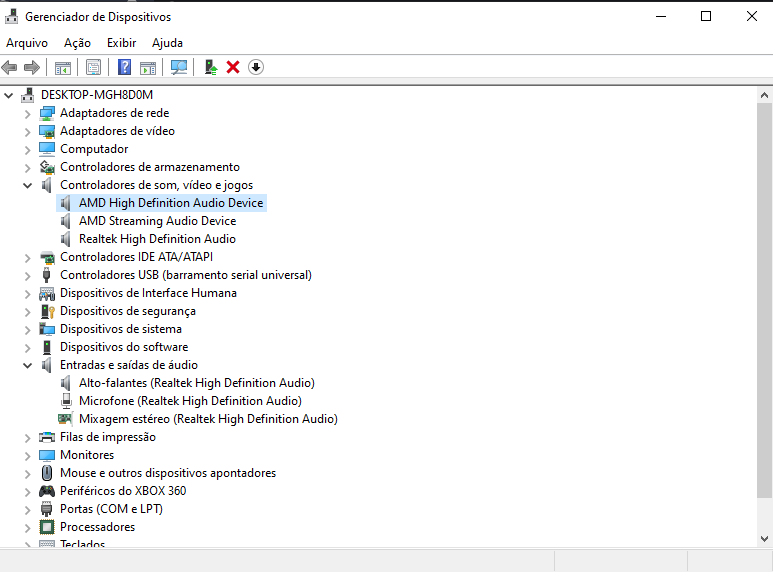Maximize the Gerenciador de Dispositivos window
The width and height of the screenshot is (773, 572).
click(x=706, y=16)
